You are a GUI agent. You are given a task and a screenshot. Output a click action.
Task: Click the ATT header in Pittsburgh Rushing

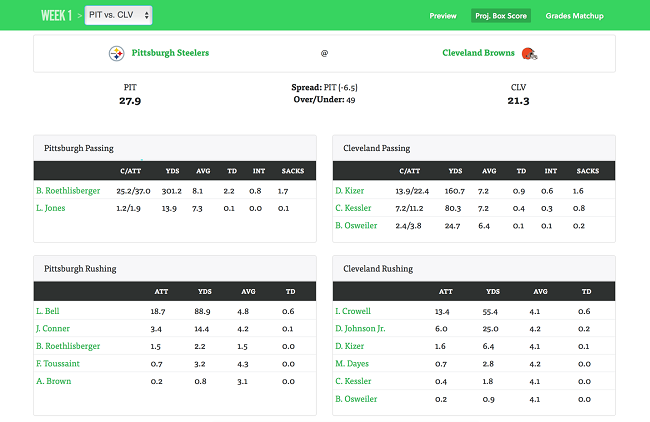click(x=161, y=291)
